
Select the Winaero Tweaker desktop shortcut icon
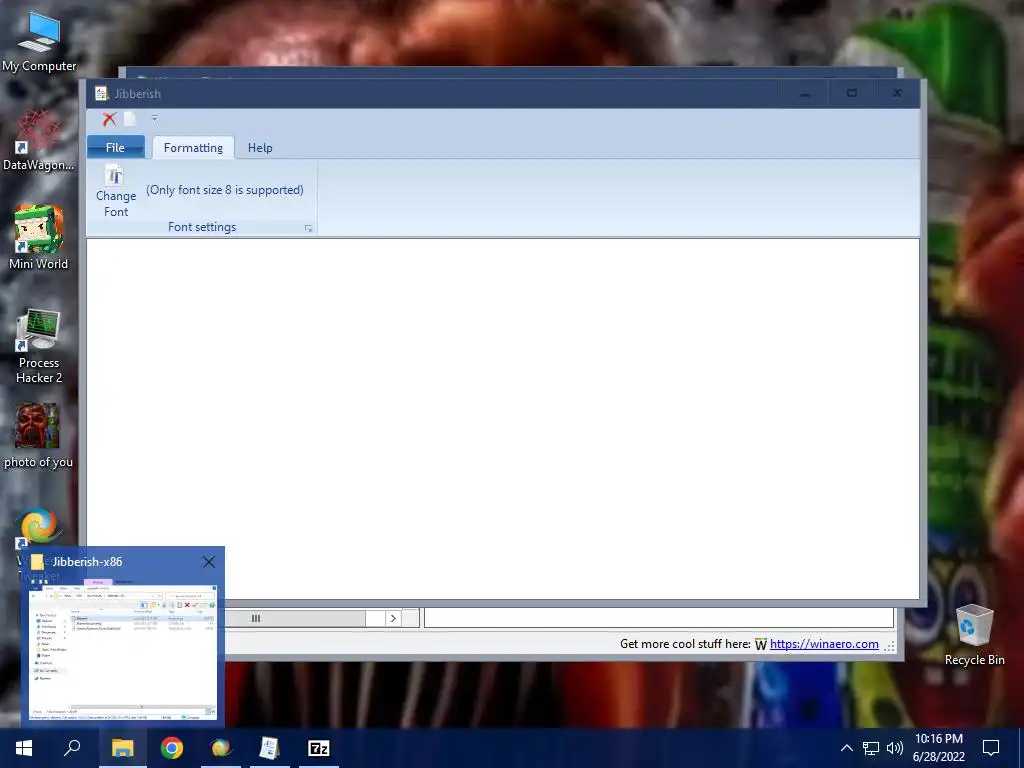39,526
